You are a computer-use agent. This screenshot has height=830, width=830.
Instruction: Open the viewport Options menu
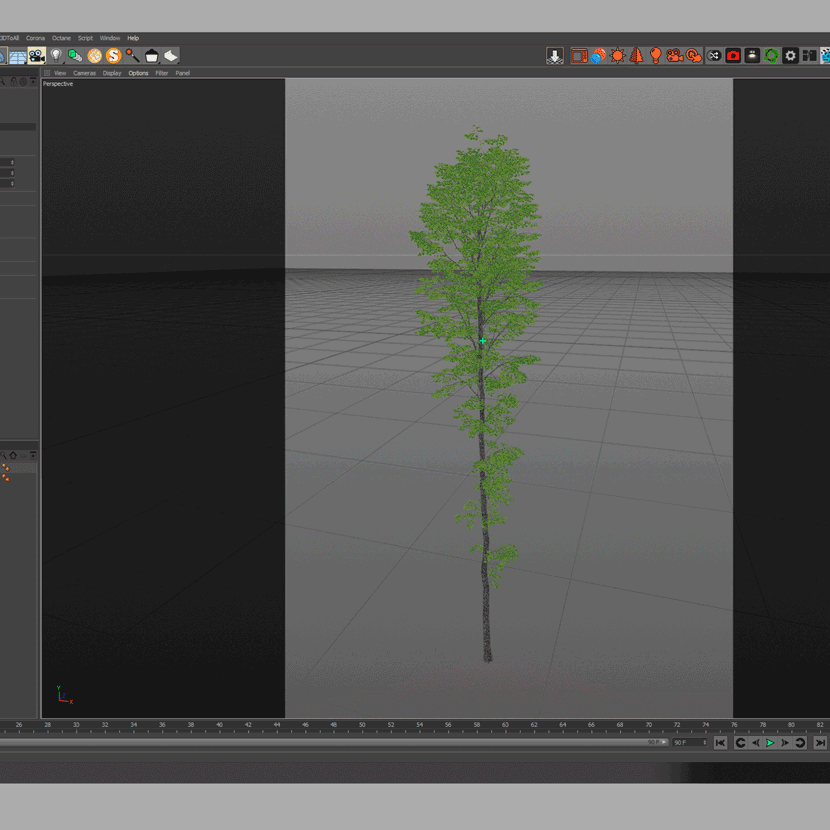click(138, 73)
